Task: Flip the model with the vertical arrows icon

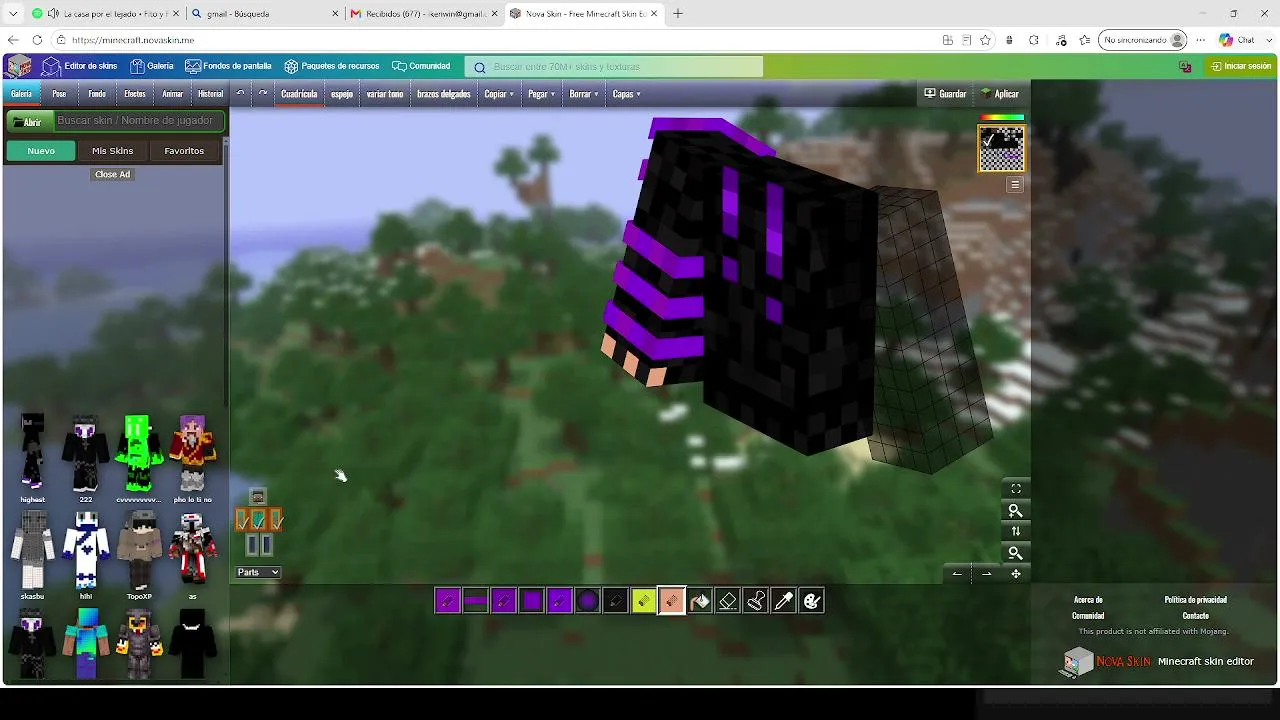Action: pyautogui.click(x=1016, y=531)
